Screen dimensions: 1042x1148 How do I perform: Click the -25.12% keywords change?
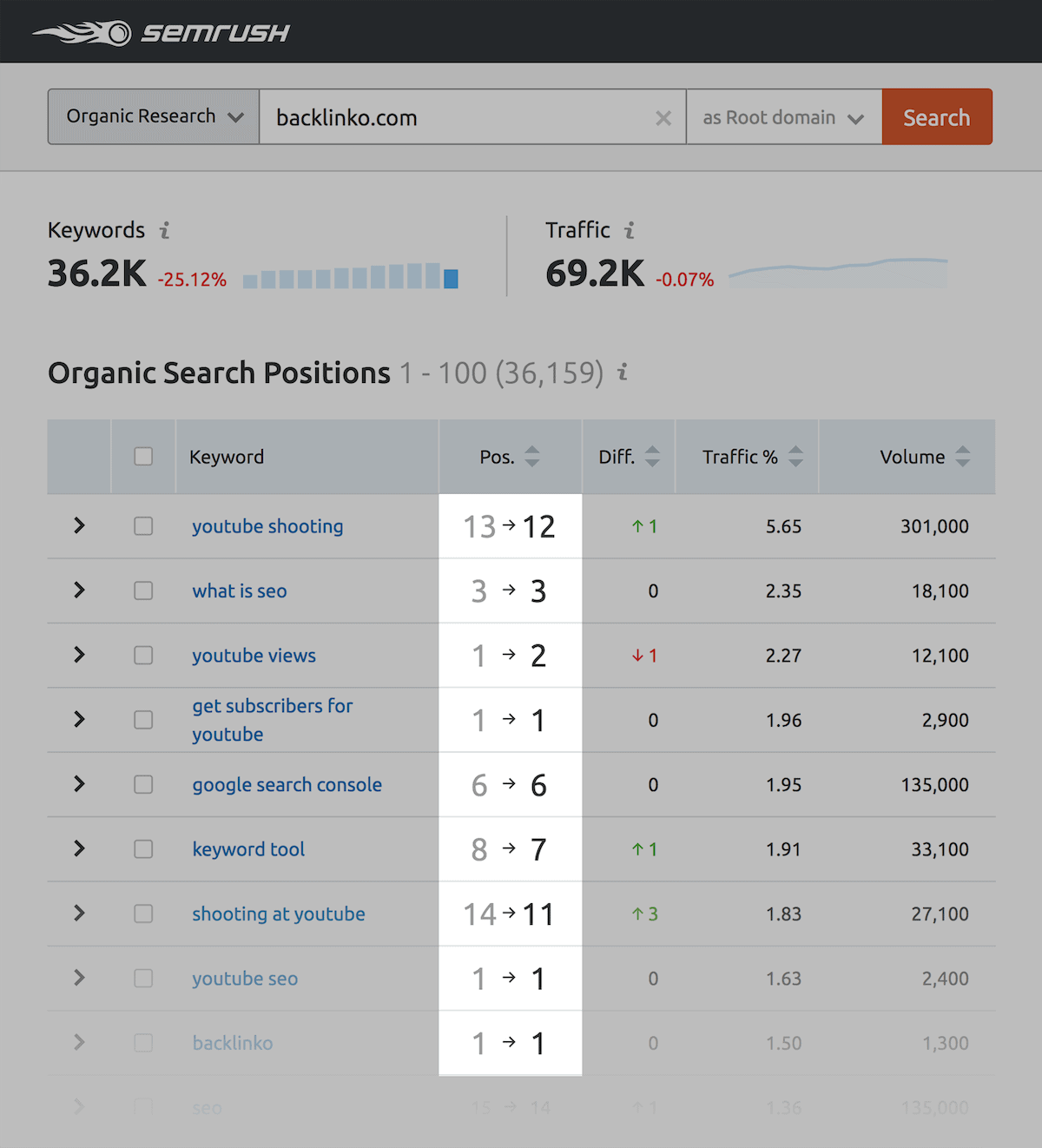(192, 280)
